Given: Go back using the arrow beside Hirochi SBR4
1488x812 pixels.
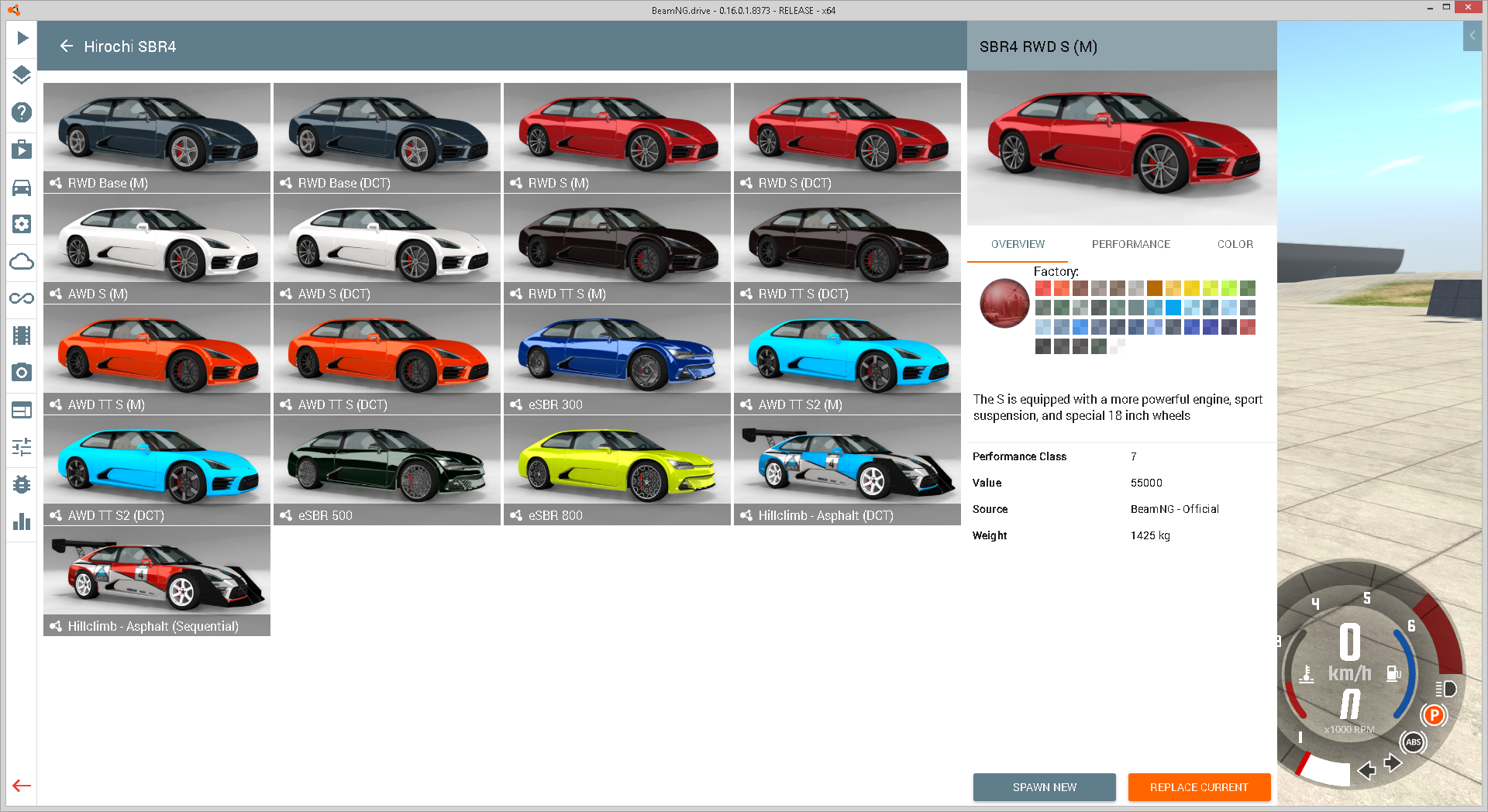Looking at the screenshot, I should pos(67,46).
